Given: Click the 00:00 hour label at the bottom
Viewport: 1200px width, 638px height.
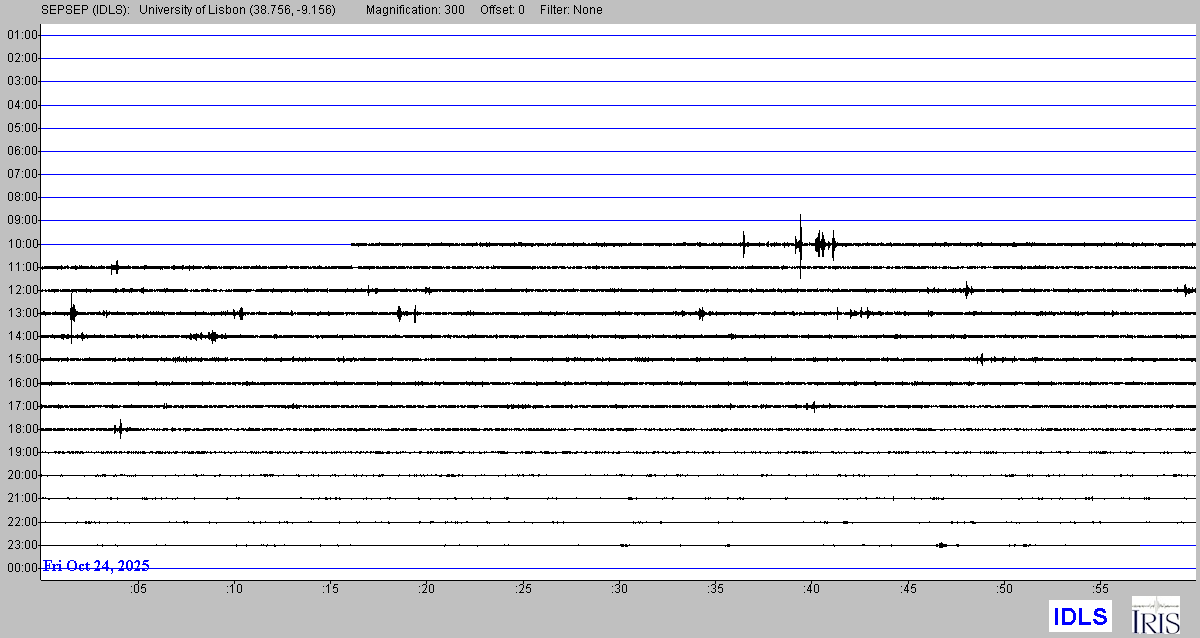Looking at the screenshot, I should tap(22, 568).
